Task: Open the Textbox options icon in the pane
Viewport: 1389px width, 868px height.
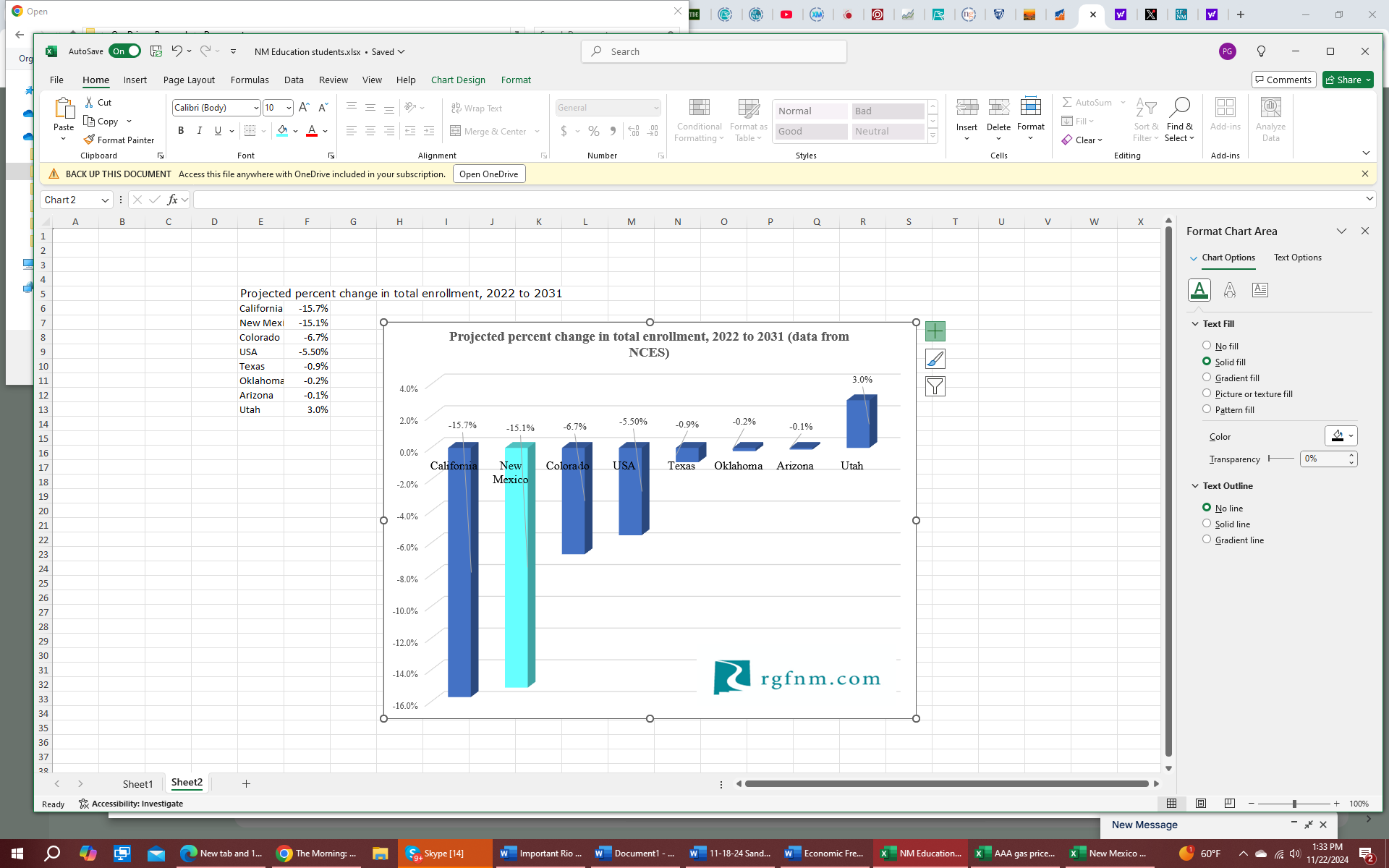Action: 1260,290
